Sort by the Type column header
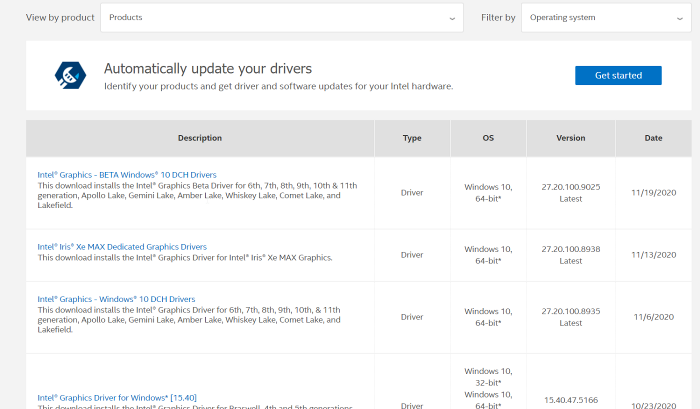The image size is (700, 409). click(x=412, y=138)
